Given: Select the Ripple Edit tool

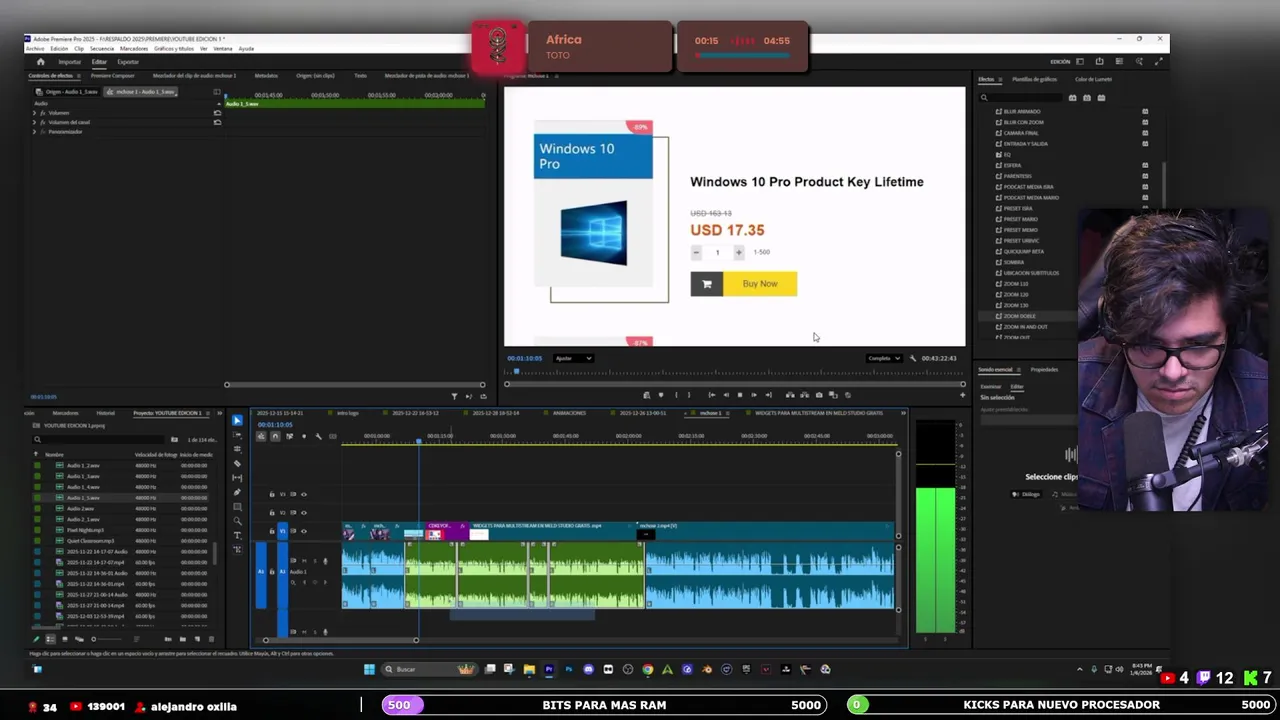Looking at the screenshot, I should pyautogui.click(x=237, y=449).
